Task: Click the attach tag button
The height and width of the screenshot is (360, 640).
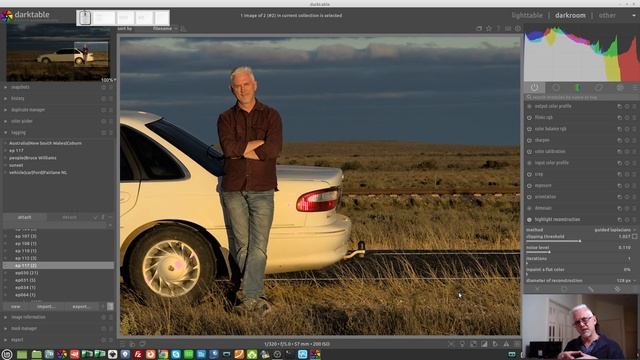Action: pyautogui.click(x=24, y=217)
